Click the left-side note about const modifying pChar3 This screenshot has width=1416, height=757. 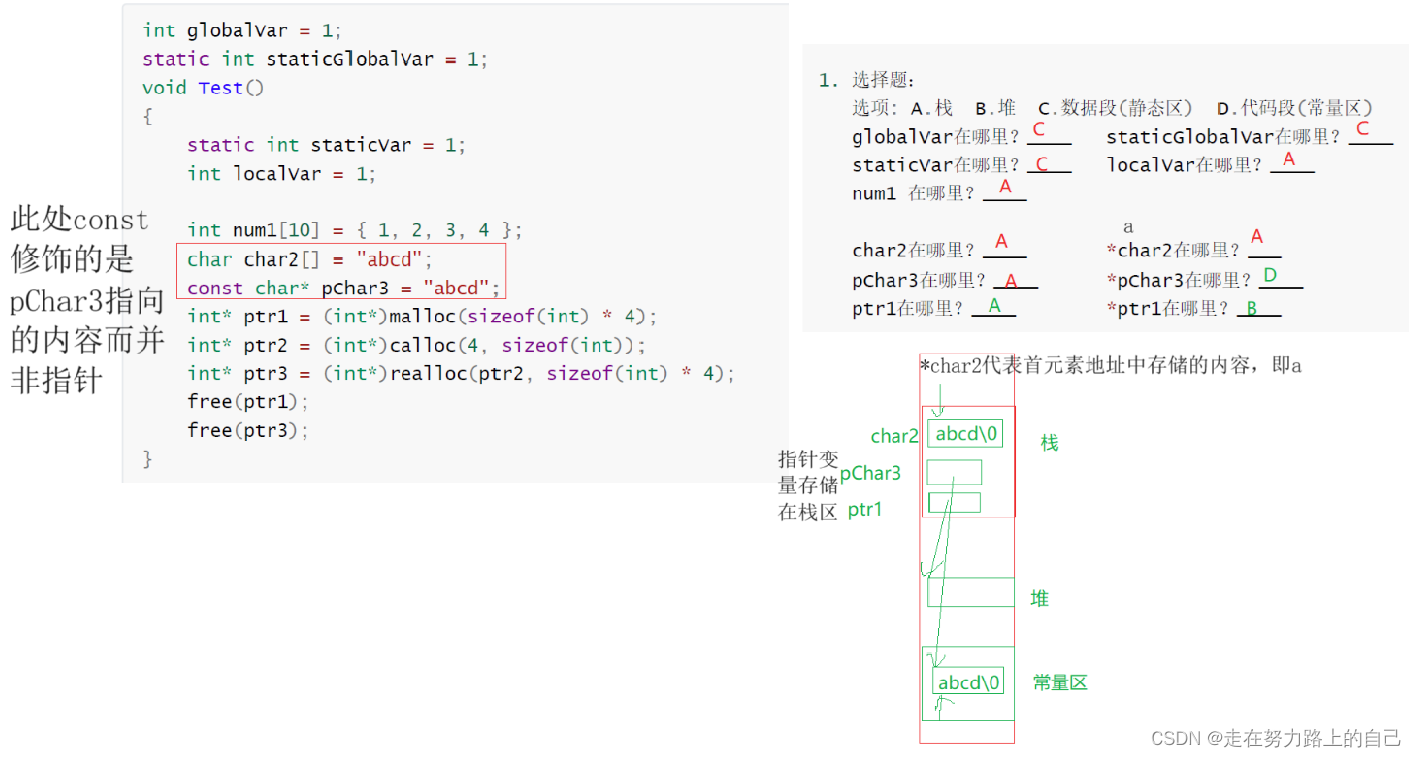88,299
